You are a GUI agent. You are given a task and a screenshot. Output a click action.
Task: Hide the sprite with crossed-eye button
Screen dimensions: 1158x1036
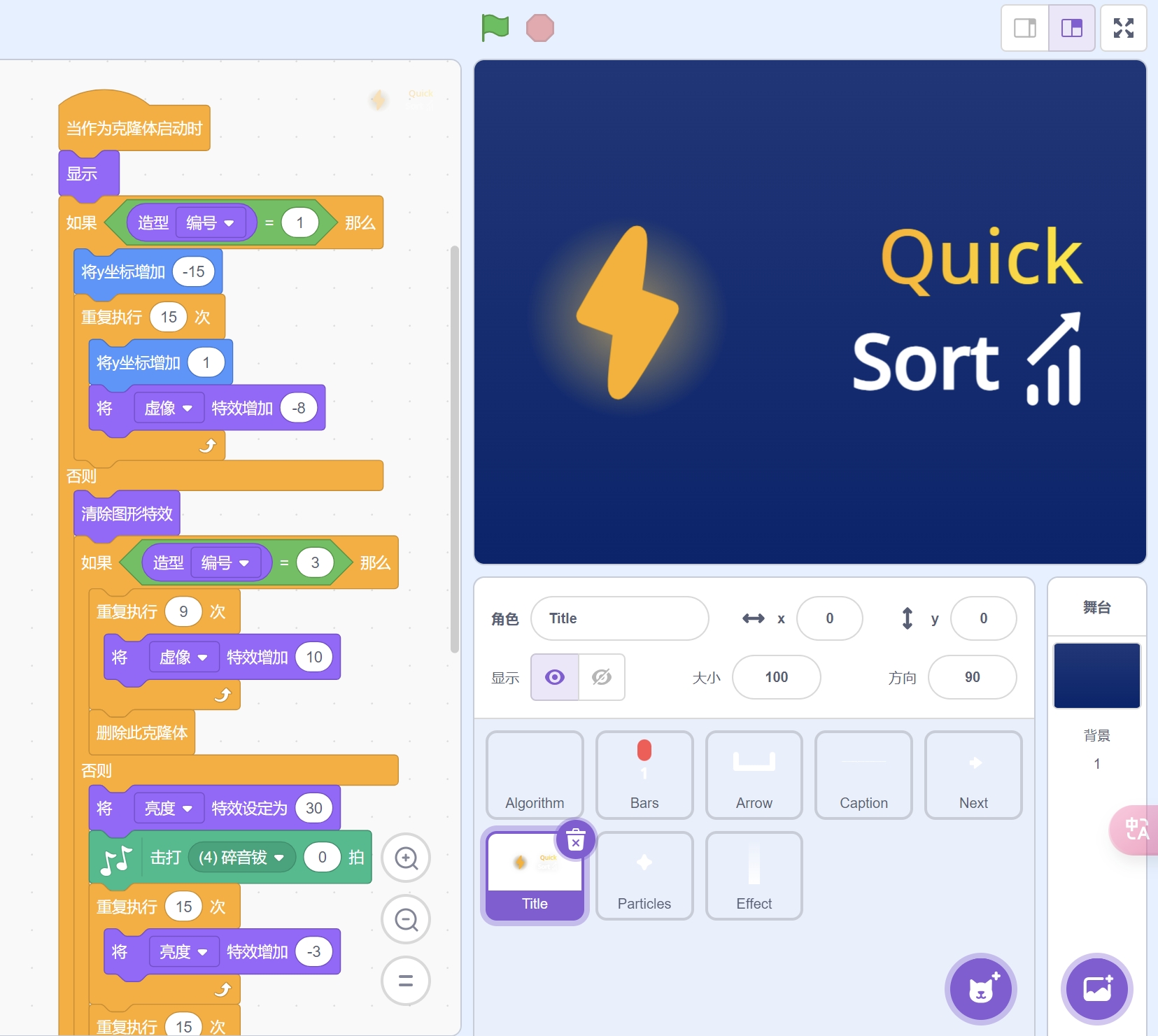click(x=602, y=677)
